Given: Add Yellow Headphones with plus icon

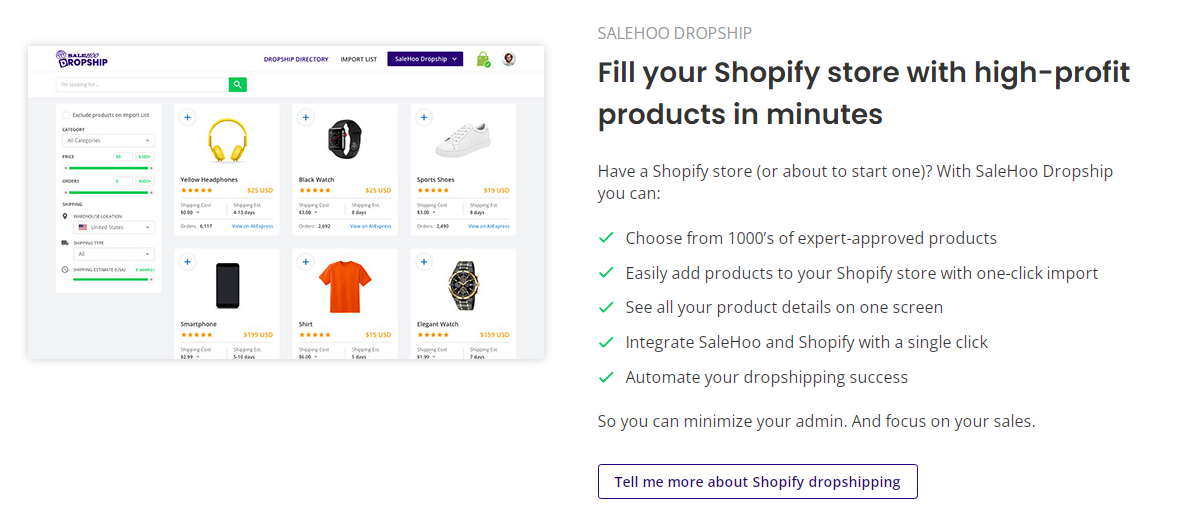Looking at the screenshot, I should pos(187,117).
